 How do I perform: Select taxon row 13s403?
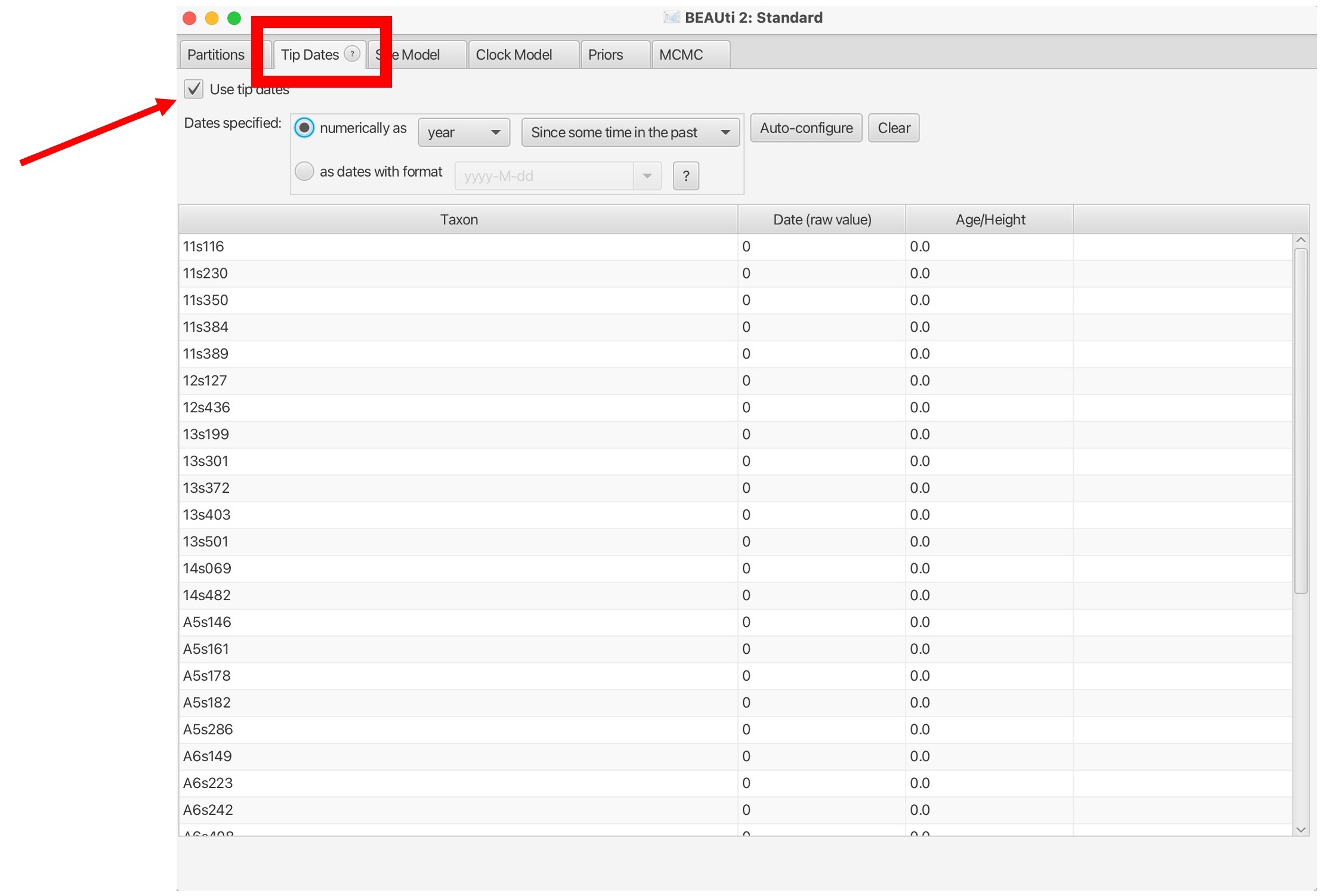pos(735,515)
